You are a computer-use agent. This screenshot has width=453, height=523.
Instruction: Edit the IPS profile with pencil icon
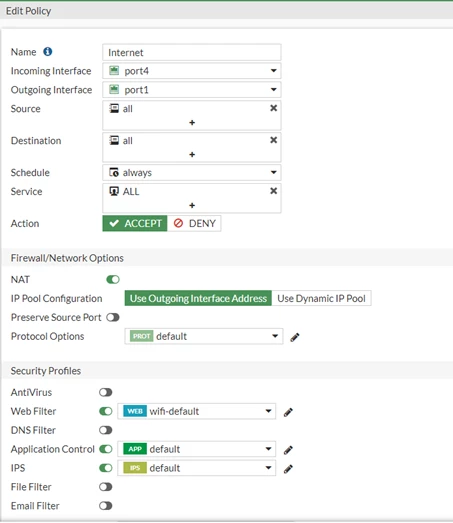coord(288,469)
